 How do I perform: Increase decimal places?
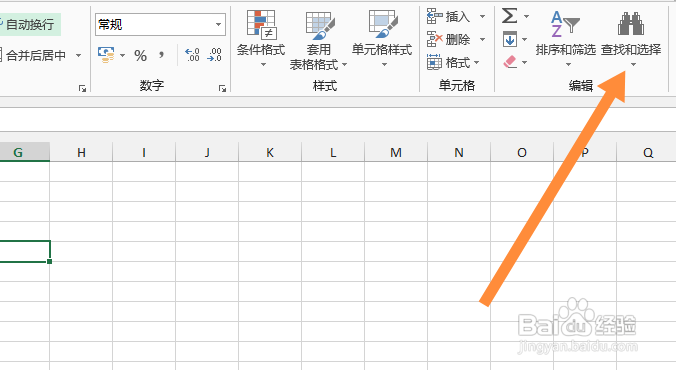[192, 55]
